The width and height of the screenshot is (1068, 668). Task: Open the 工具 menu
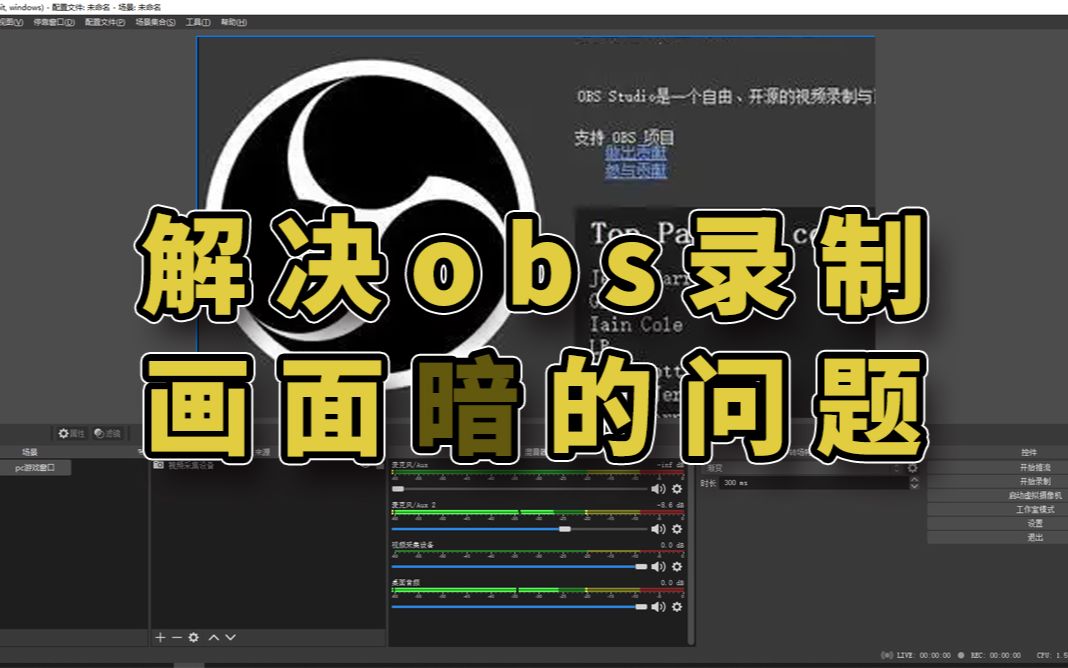[x=196, y=21]
